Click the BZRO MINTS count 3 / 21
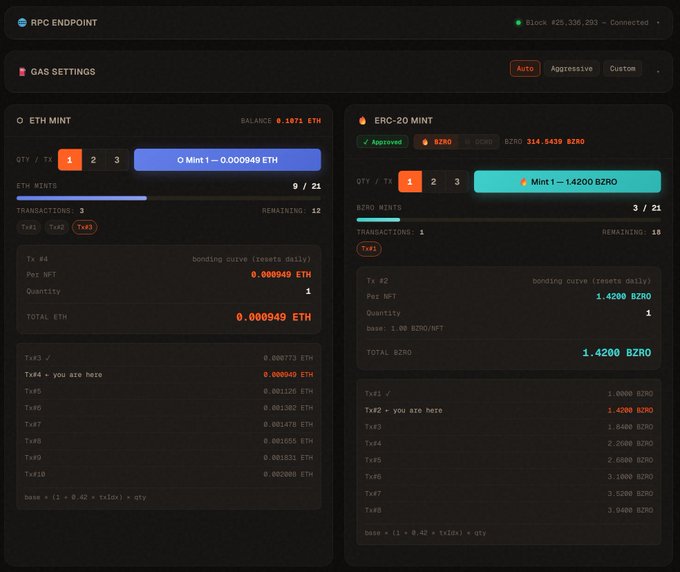The width and height of the screenshot is (680, 572). (x=647, y=208)
